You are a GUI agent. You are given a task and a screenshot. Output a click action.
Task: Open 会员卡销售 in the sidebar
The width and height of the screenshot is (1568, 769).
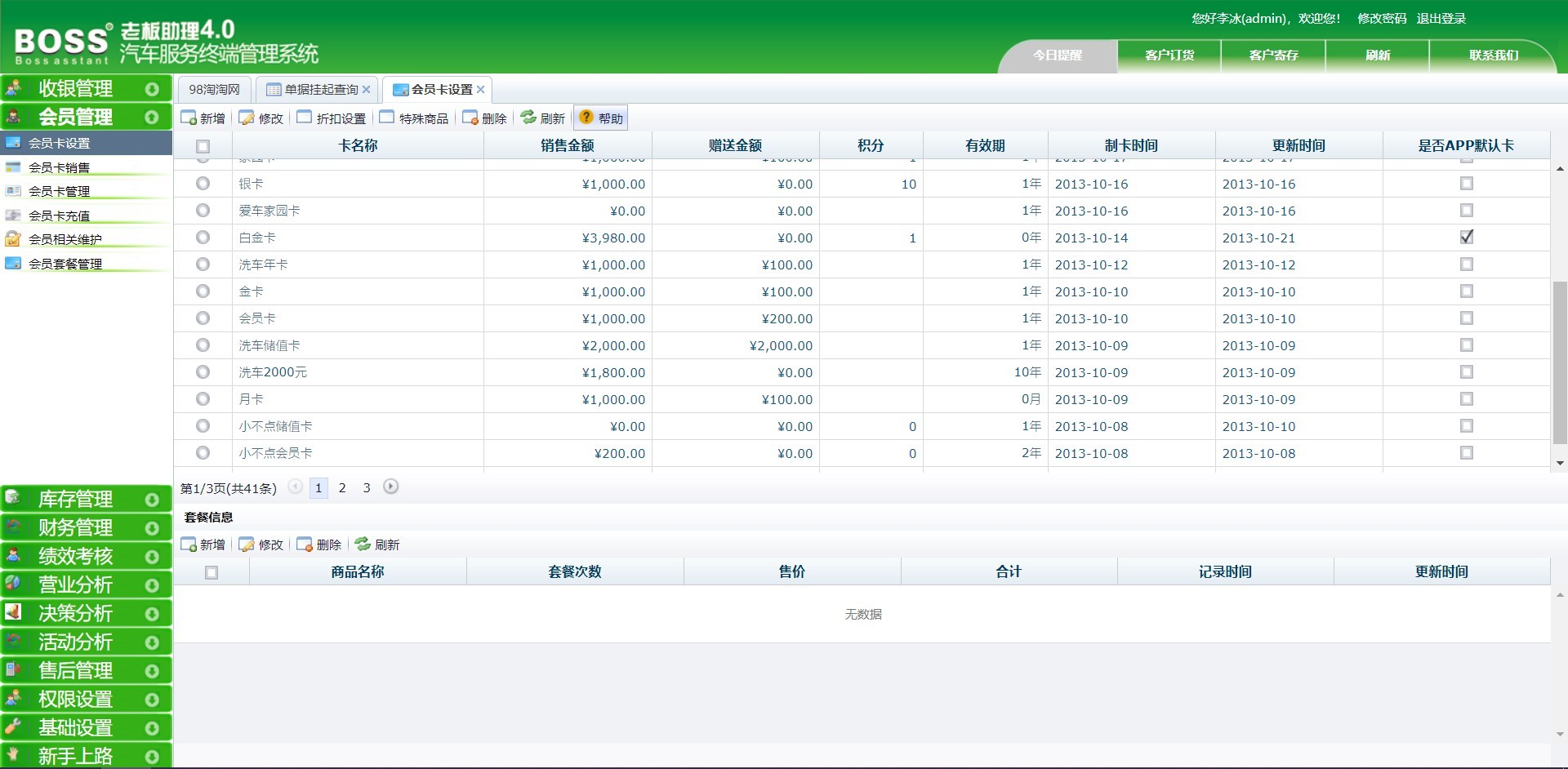point(86,167)
